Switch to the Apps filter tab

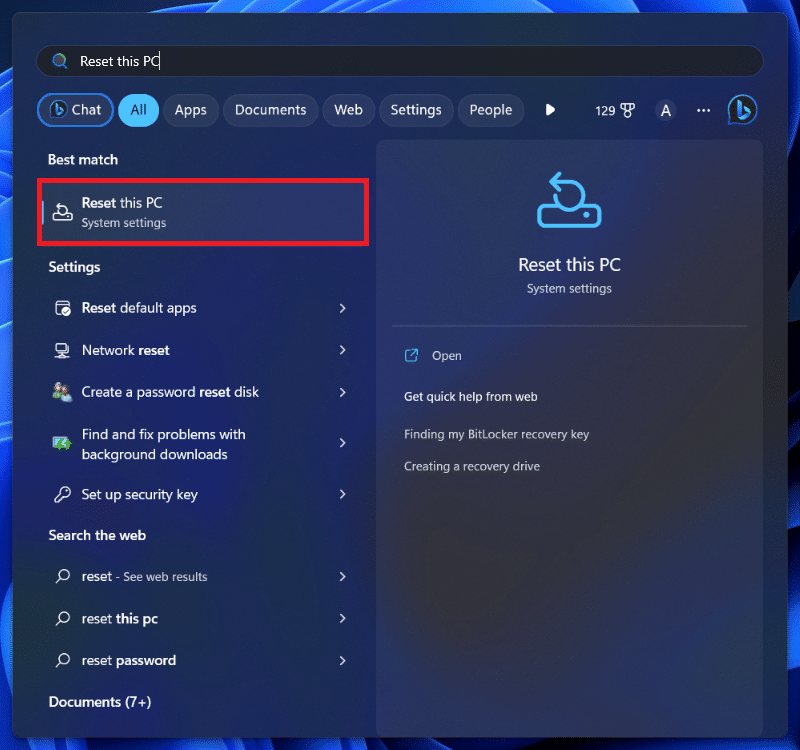coord(190,110)
